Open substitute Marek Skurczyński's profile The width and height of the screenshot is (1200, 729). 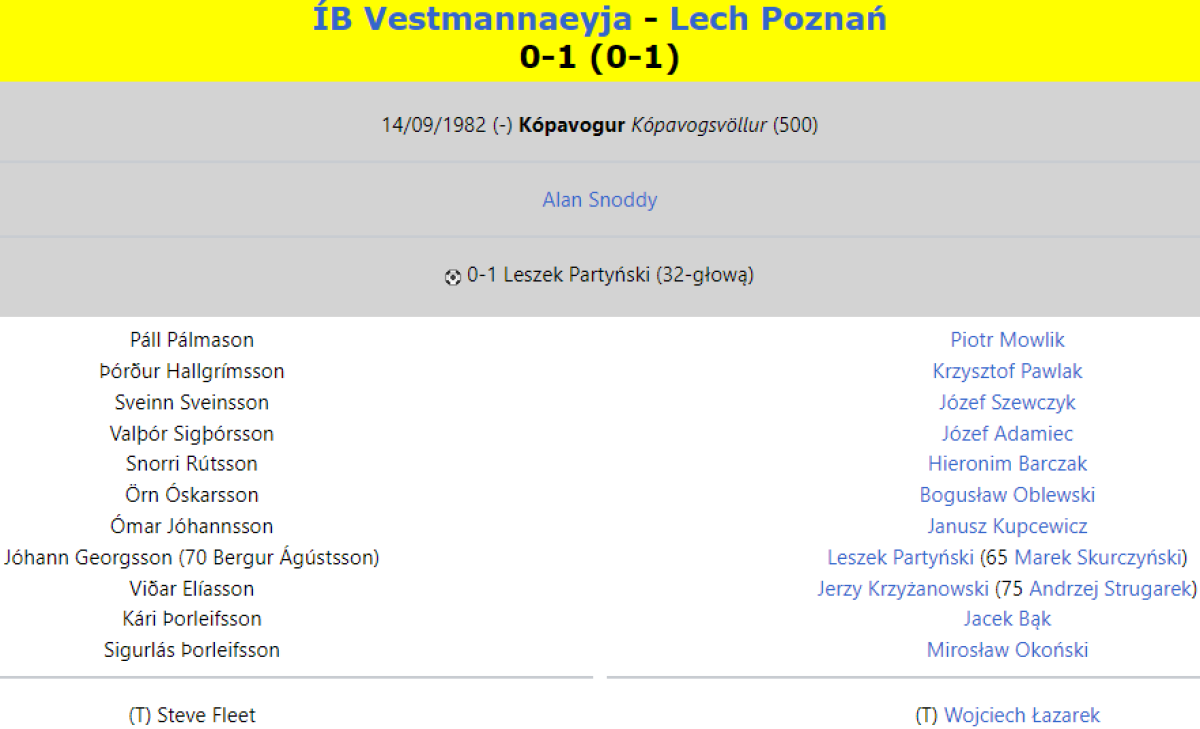pyautogui.click(x=1097, y=557)
